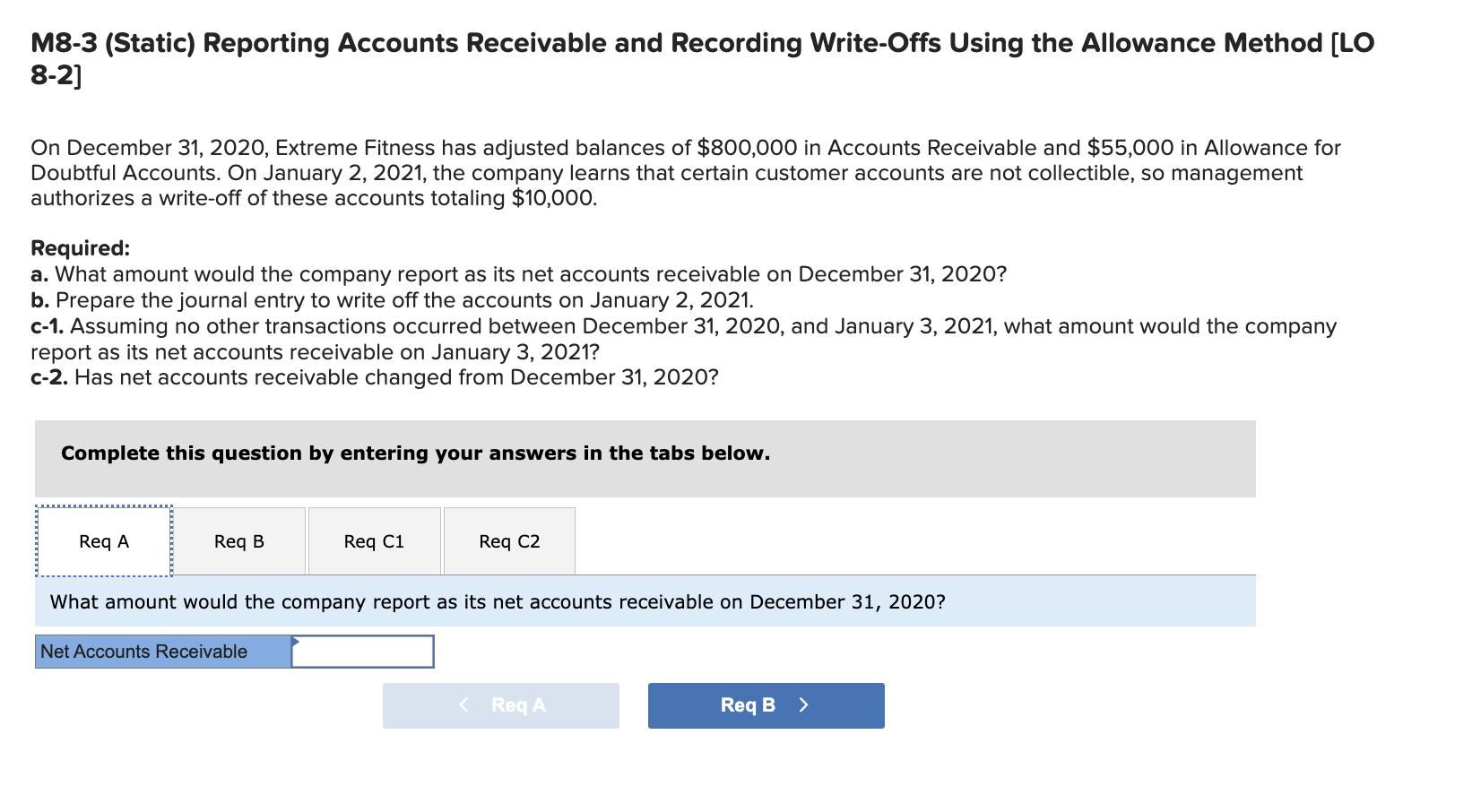This screenshot has height=812, width=1481.
Task: Click the left chevron inside the Req A button
Action: click(x=463, y=704)
